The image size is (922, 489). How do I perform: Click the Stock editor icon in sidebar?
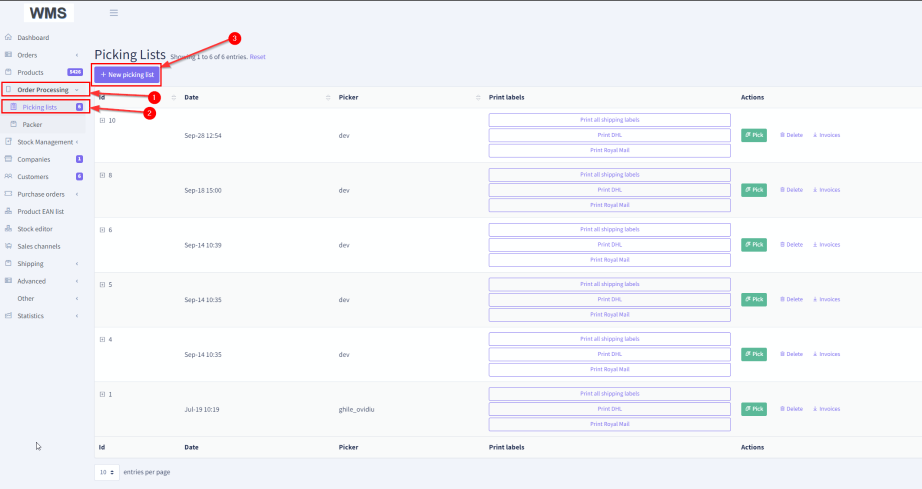(9, 229)
